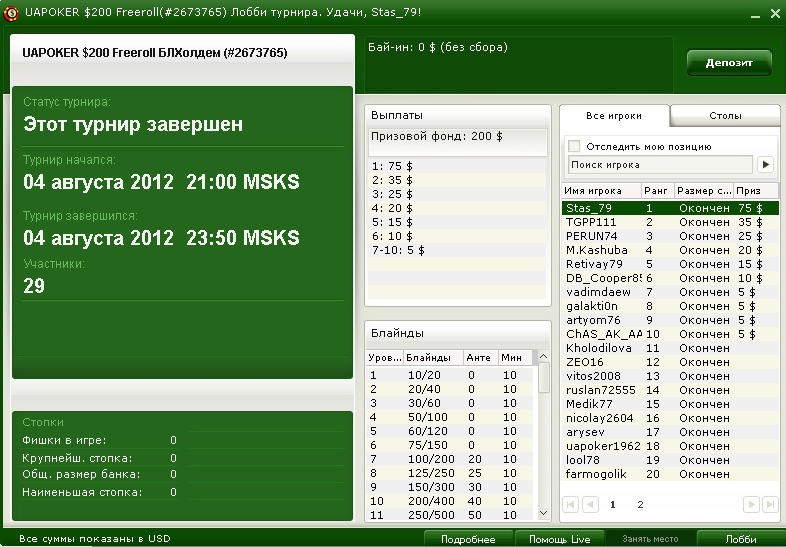This screenshot has width=786, height=547.
Task: Sort by 'Приз' column header
Action: (x=756, y=191)
